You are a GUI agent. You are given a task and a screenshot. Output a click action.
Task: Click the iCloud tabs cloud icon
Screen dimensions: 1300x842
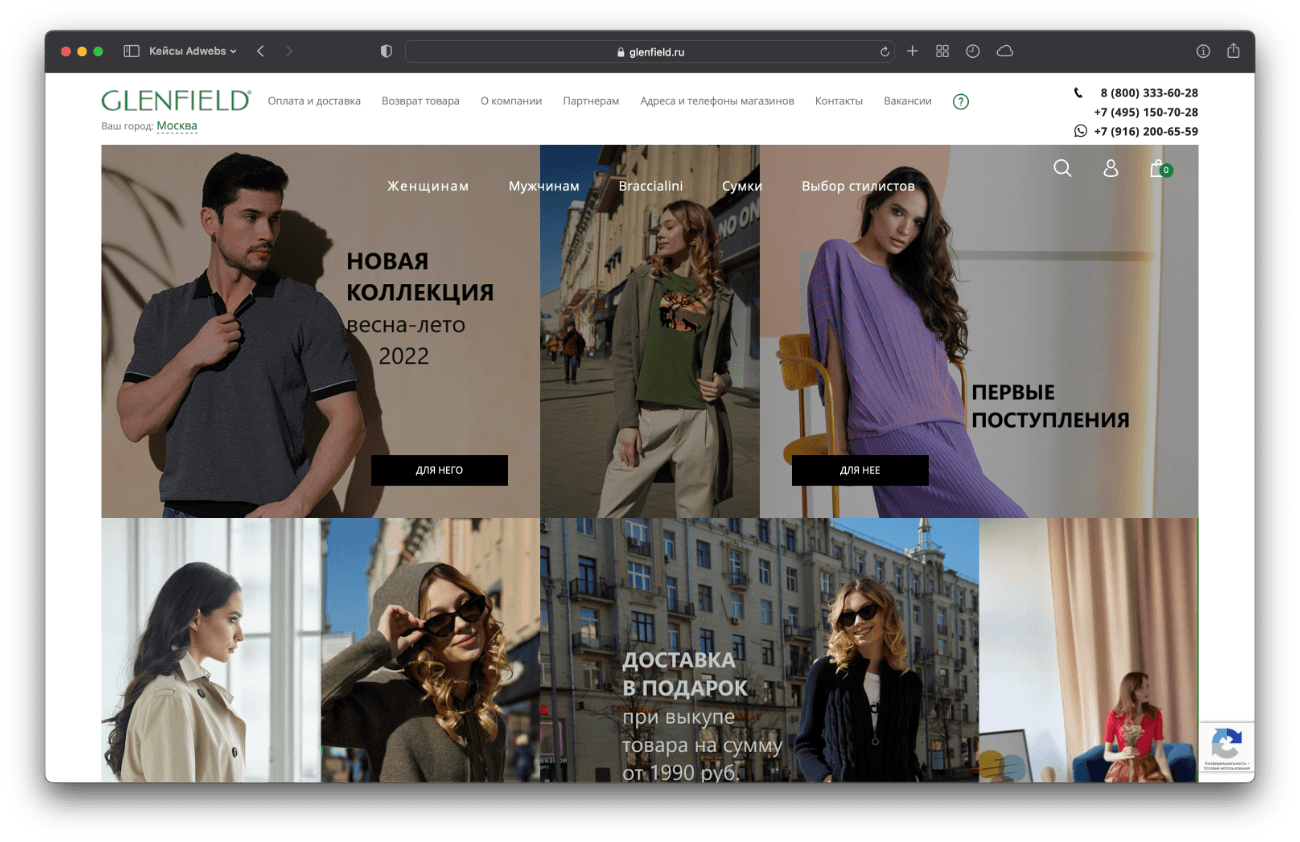click(x=1005, y=51)
